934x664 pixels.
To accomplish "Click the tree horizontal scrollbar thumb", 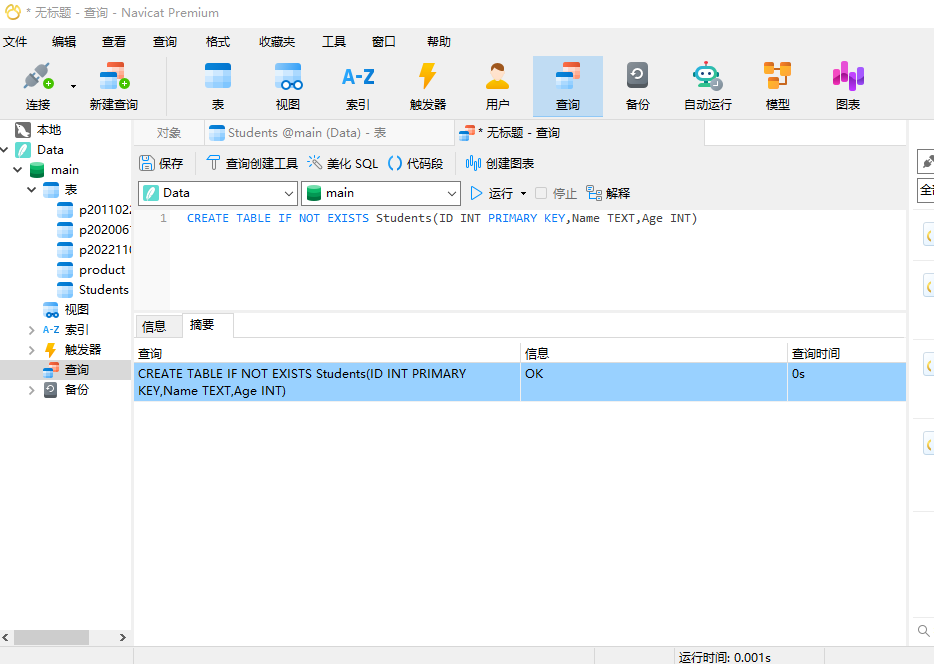I will pos(51,637).
